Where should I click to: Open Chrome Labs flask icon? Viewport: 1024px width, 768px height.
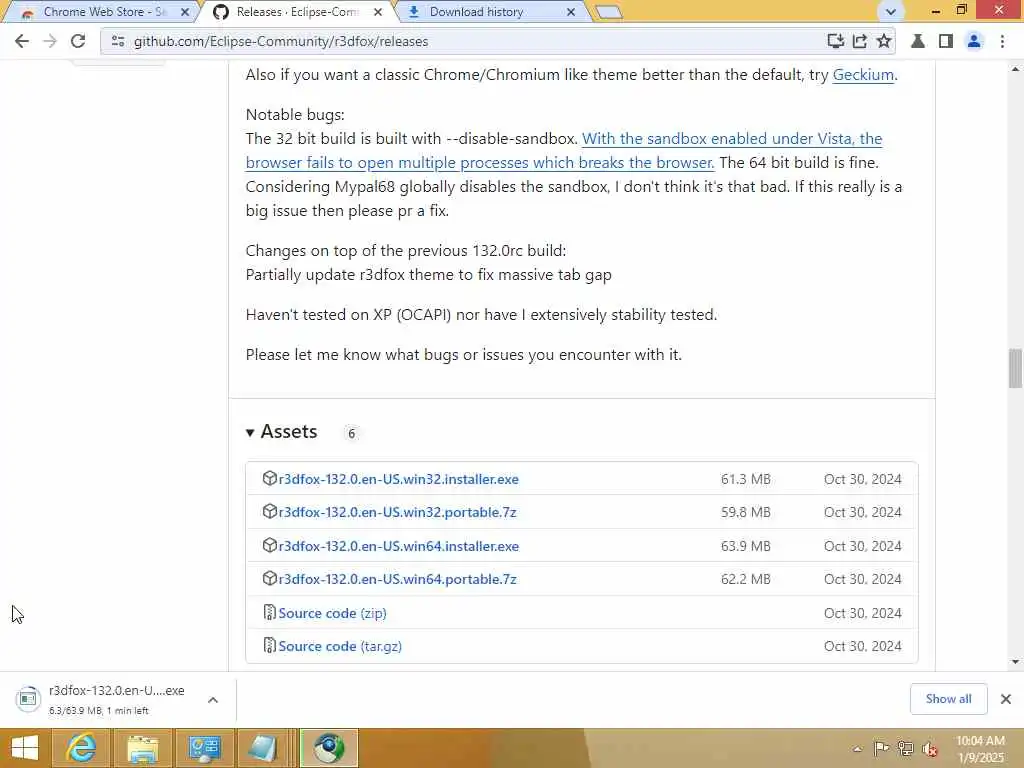click(x=918, y=41)
